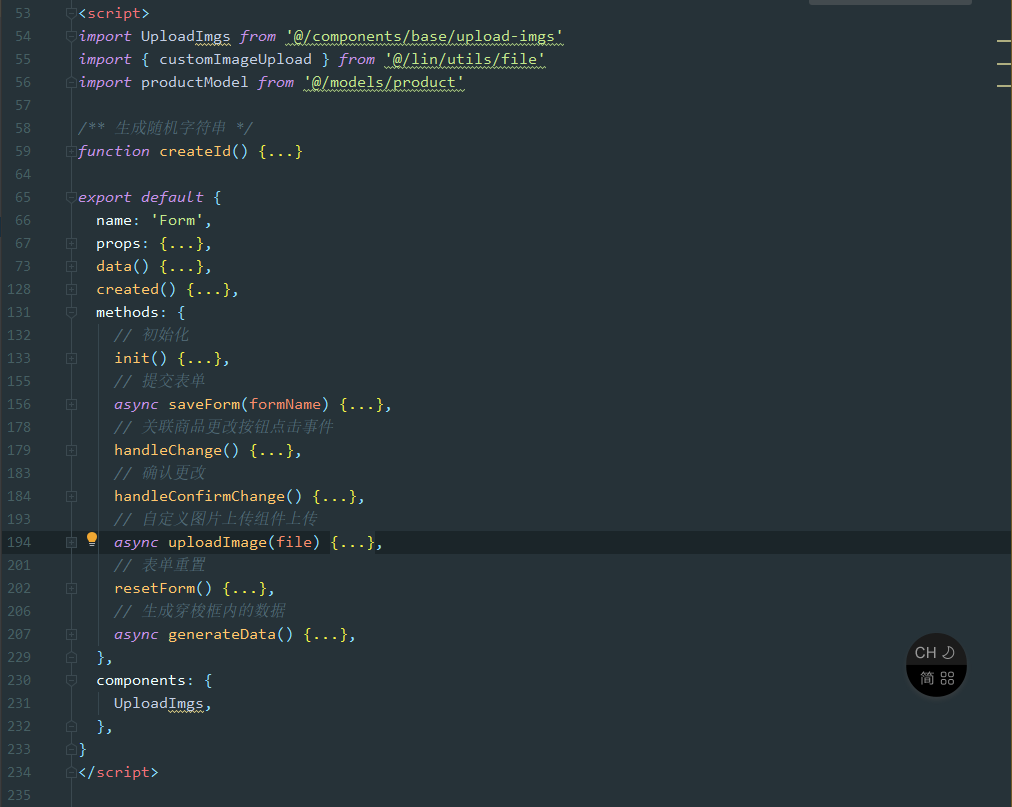Viewport: 1012px width, 807px height.
Task: Click the 简 simplified Chinese IME button
Action: [x=927, y=679]
